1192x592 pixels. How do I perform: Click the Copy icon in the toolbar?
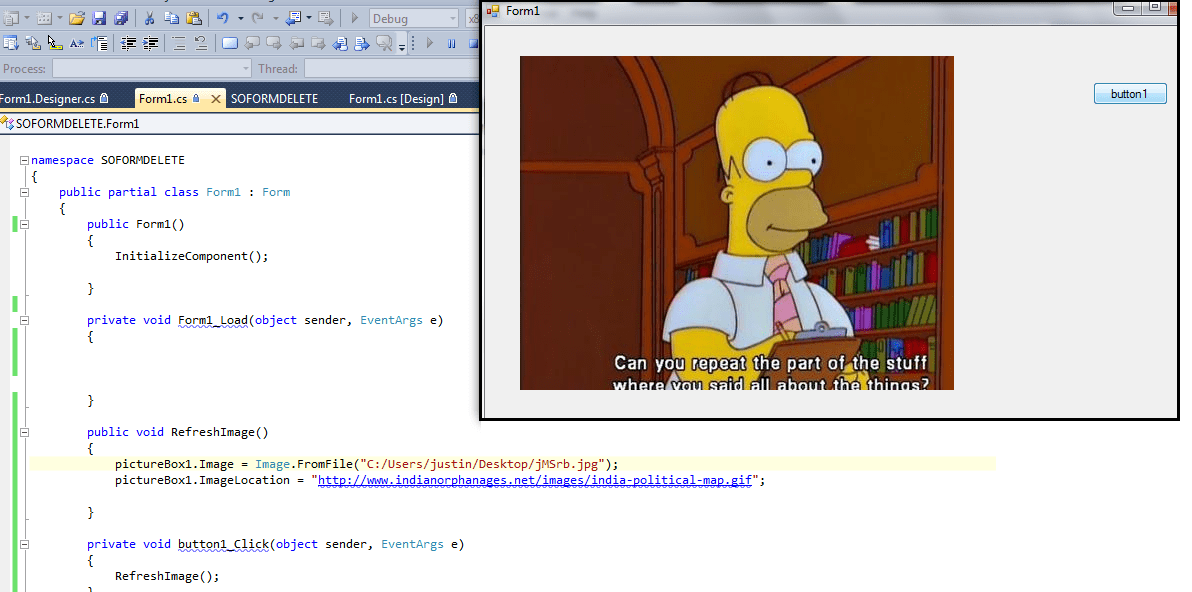coord(172,18)
